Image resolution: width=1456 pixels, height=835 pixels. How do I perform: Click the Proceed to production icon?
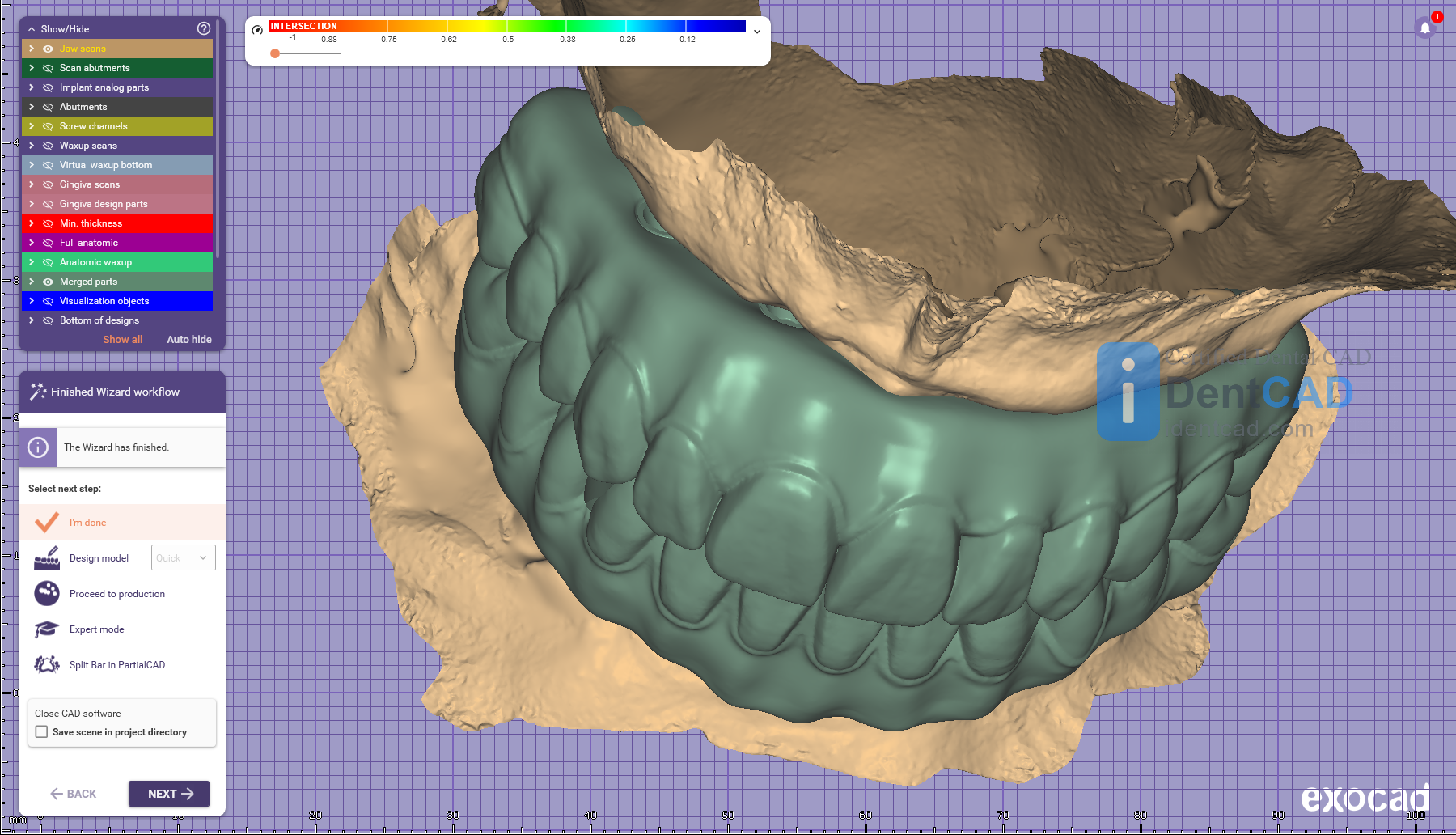(47, 593)
